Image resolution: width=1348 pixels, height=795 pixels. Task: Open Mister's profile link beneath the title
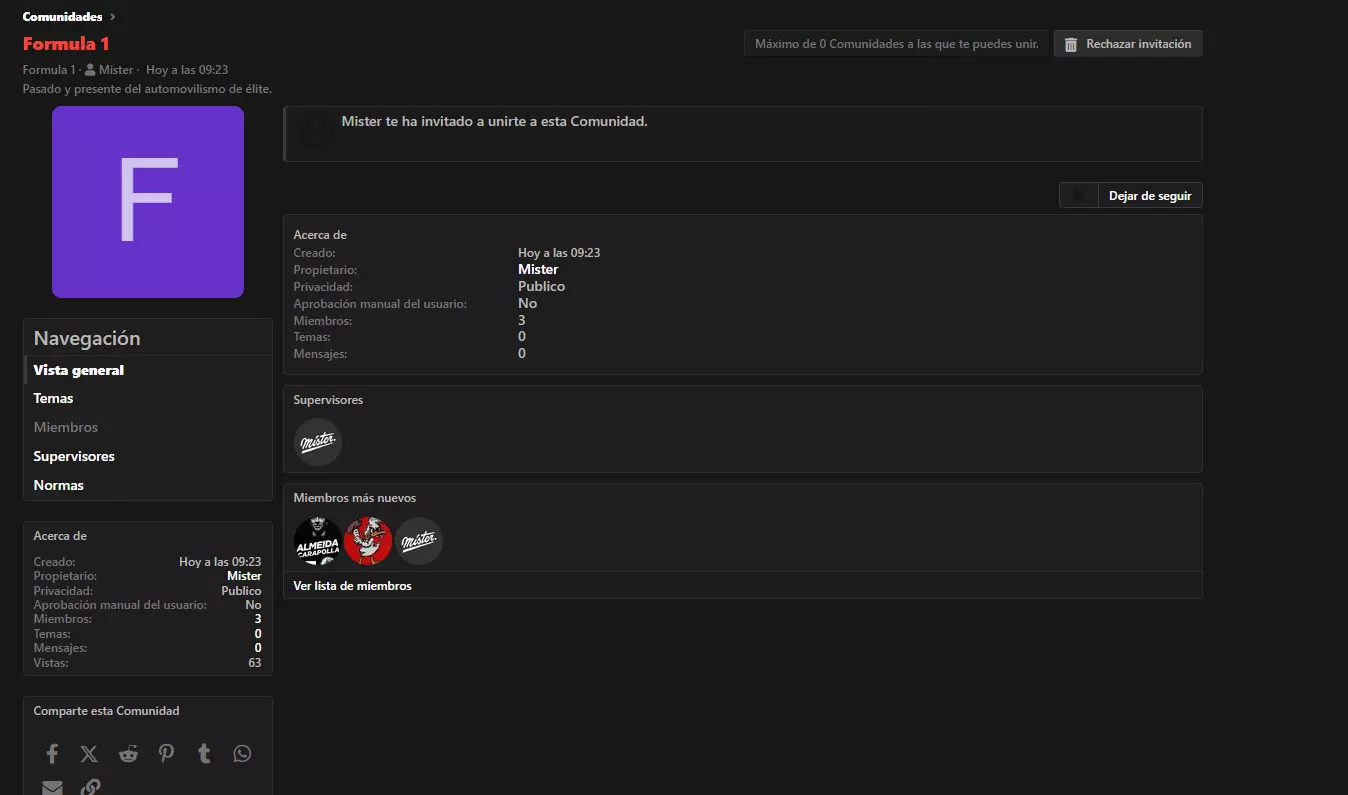pos(116,70)
